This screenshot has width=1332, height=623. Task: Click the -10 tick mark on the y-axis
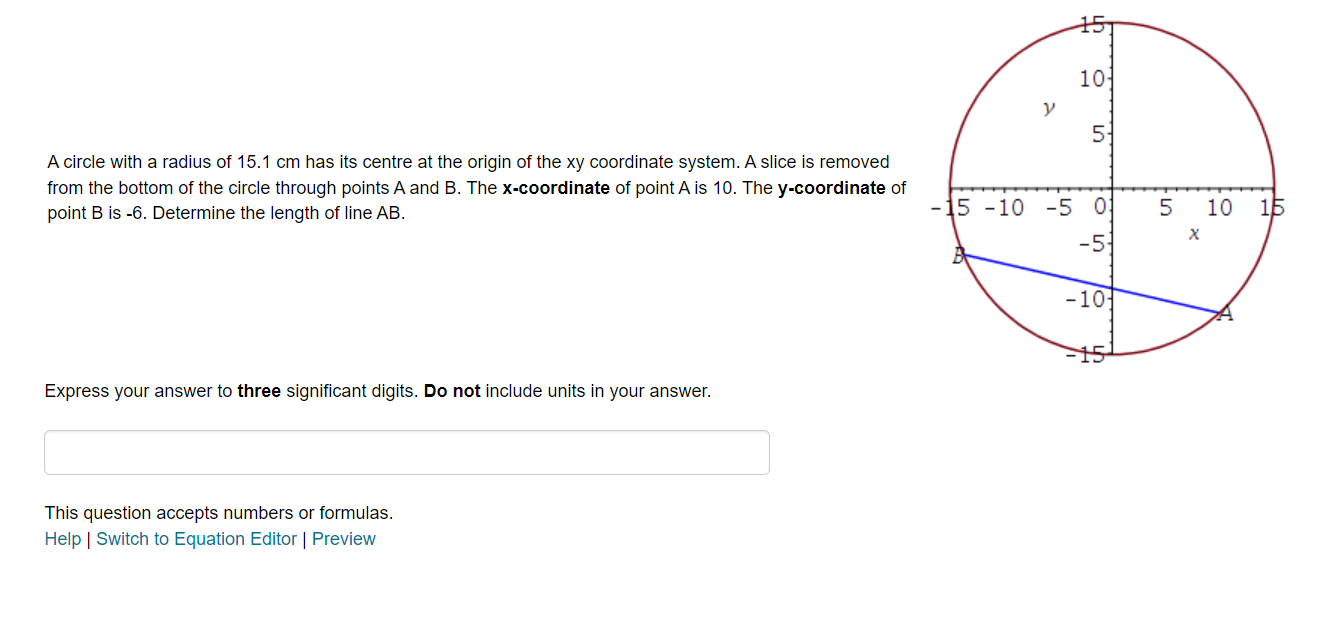(x=1087, y=299)
